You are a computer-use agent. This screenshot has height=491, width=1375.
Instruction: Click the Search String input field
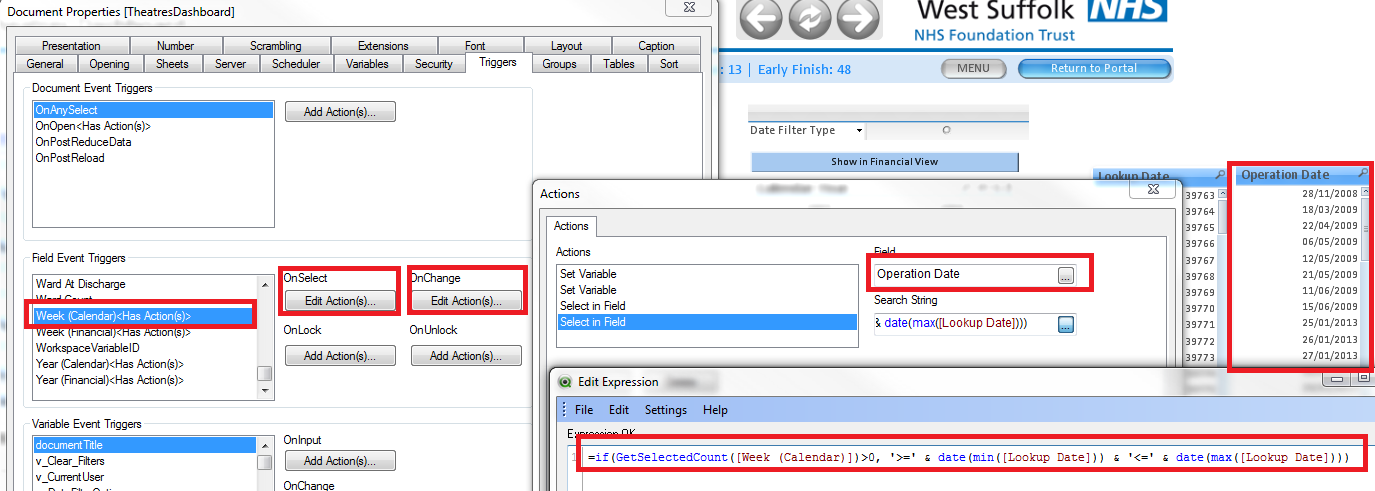point(965,324)
